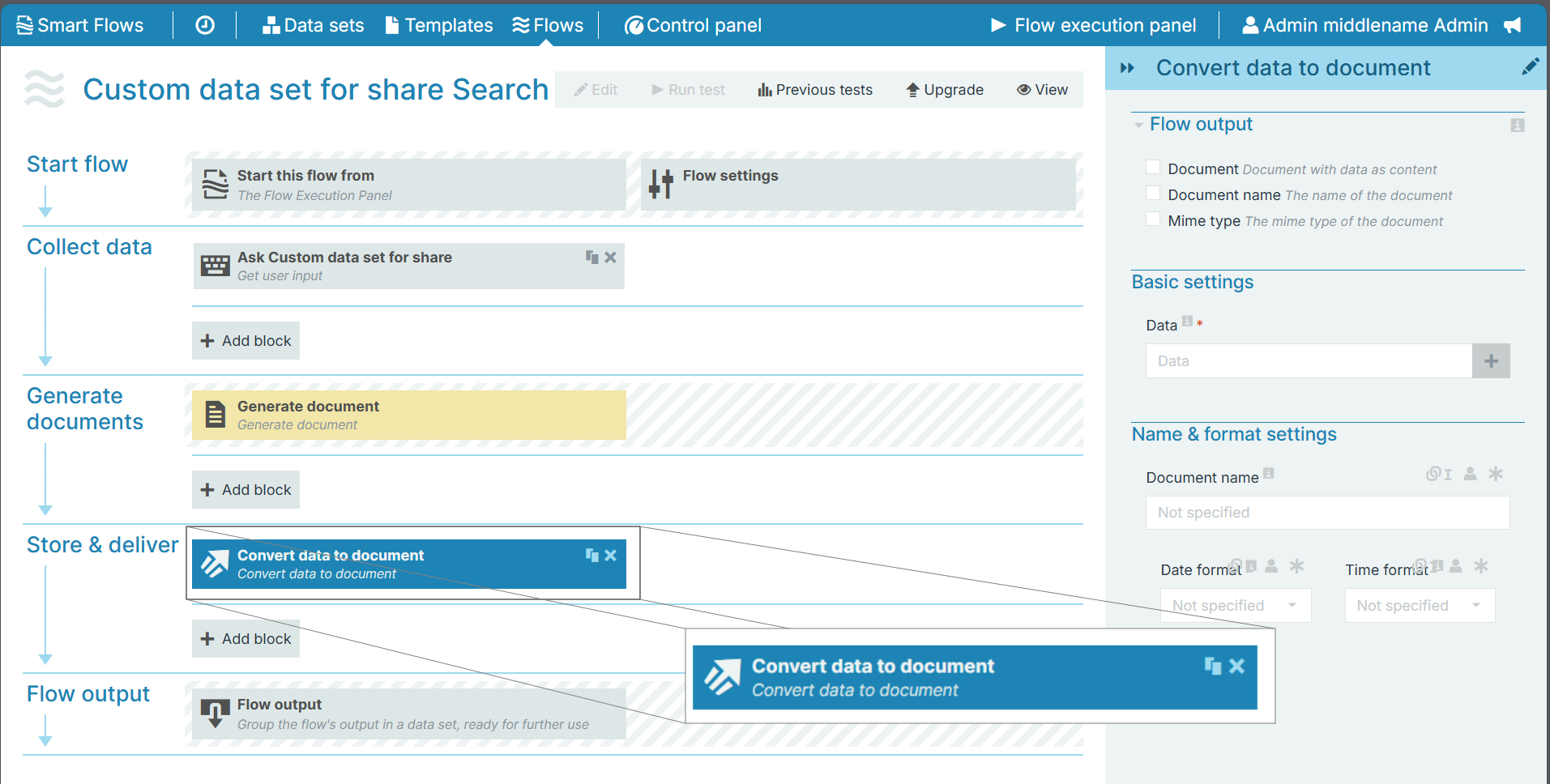The width and height of the screenshot is (1550, 784).
Task: Click the Date format asterisk icon
Action: point(1297,566)
